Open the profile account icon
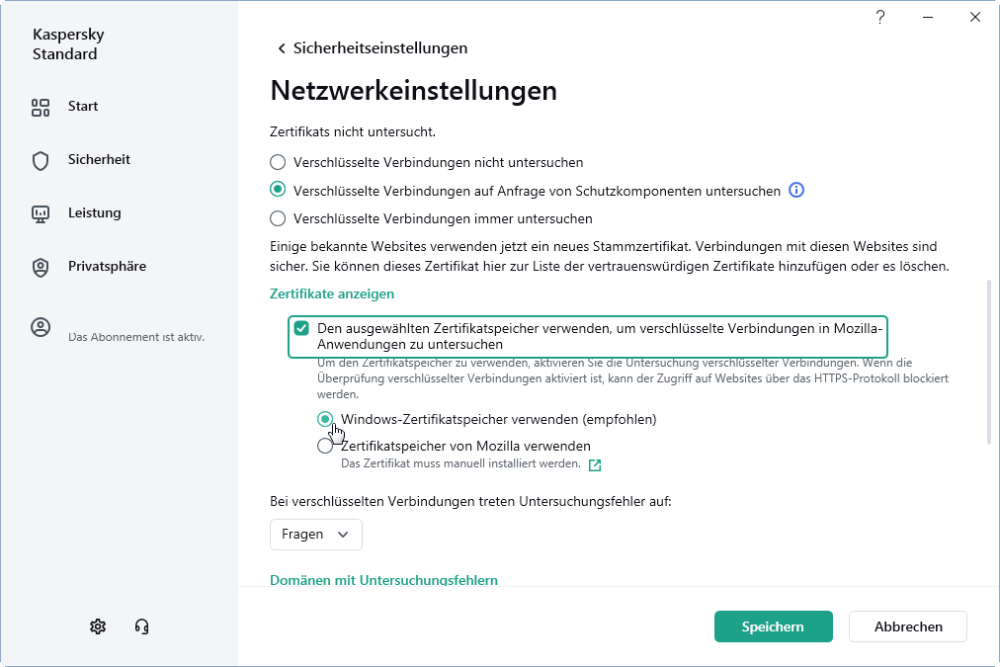 tap(41, 327)
